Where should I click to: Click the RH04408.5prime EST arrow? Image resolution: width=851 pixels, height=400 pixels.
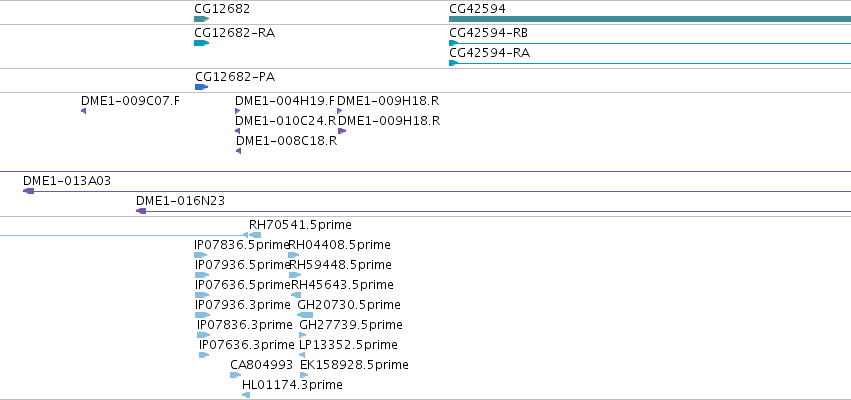click(x=294, y=255)
